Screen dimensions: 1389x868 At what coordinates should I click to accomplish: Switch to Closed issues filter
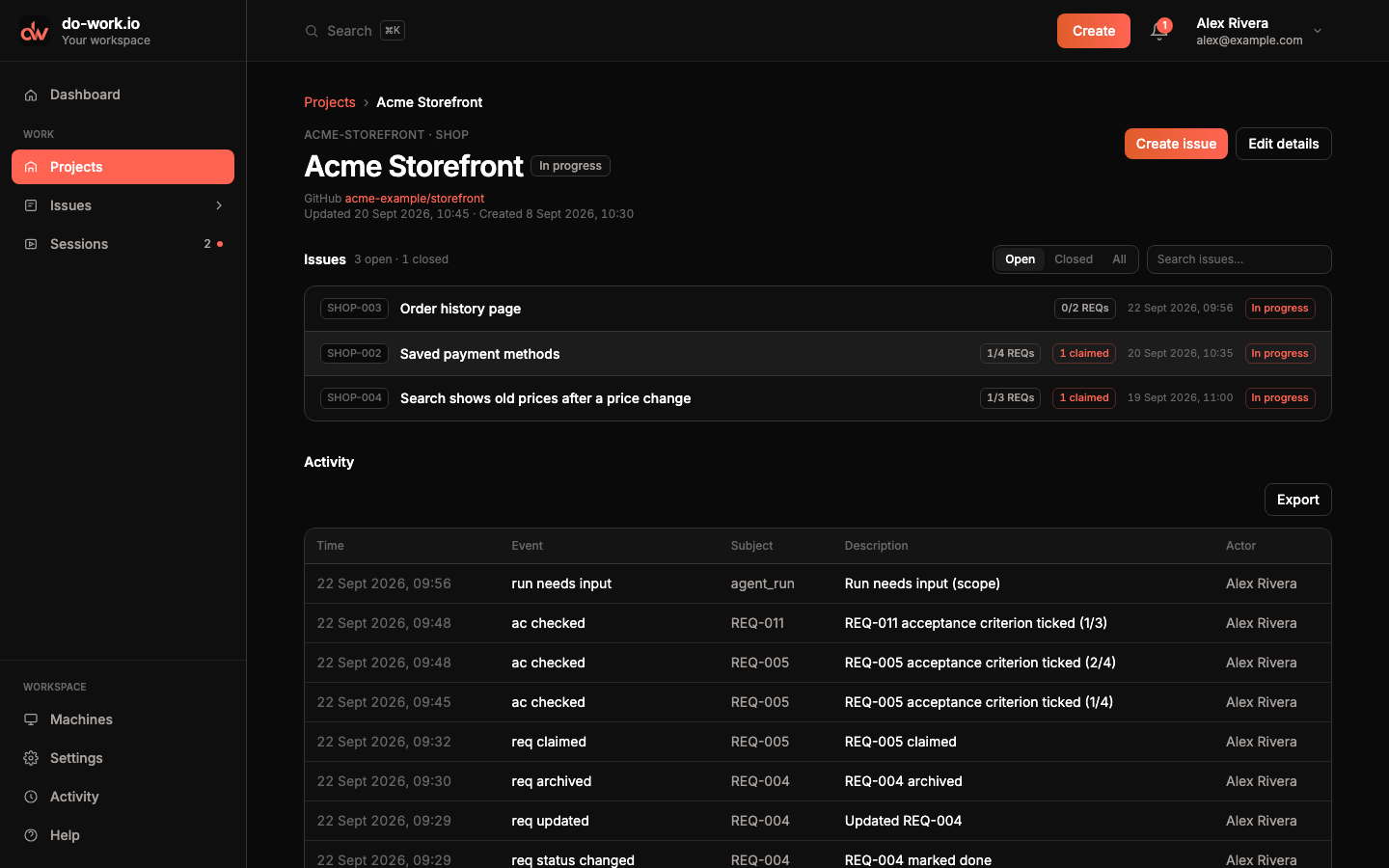point(1074,259)
